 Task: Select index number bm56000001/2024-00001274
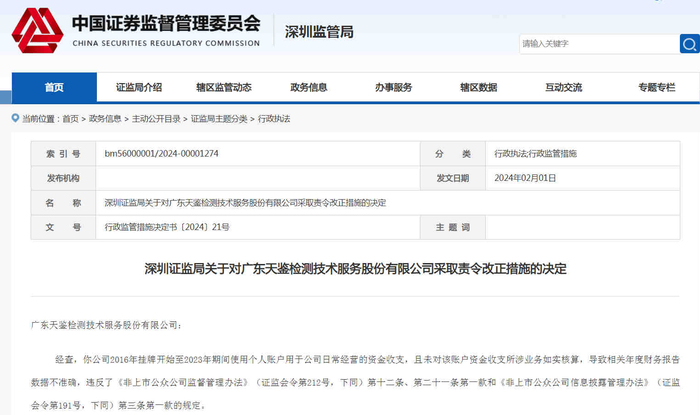point(162,154)
